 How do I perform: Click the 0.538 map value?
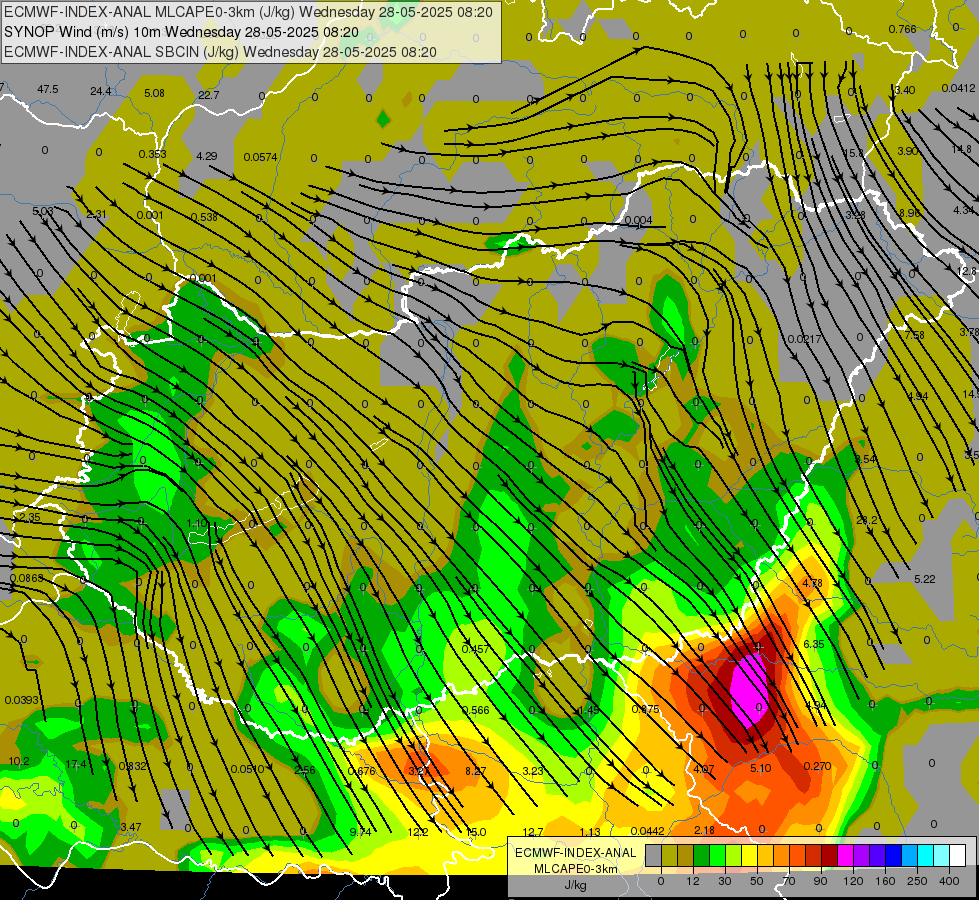(204, 217)
